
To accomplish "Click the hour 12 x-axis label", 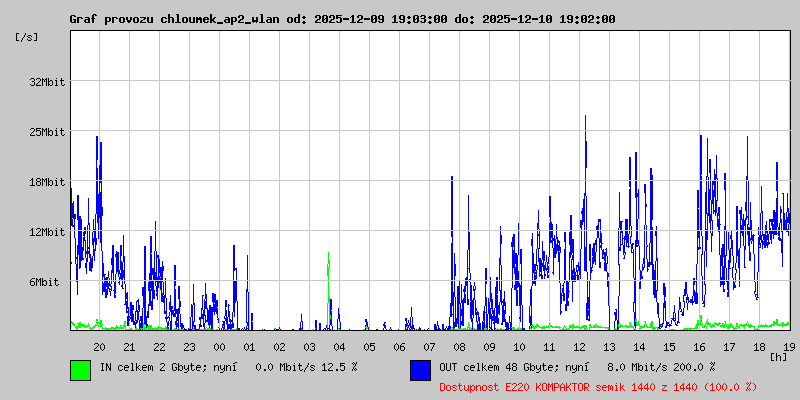I will click(x=579, y=347).
